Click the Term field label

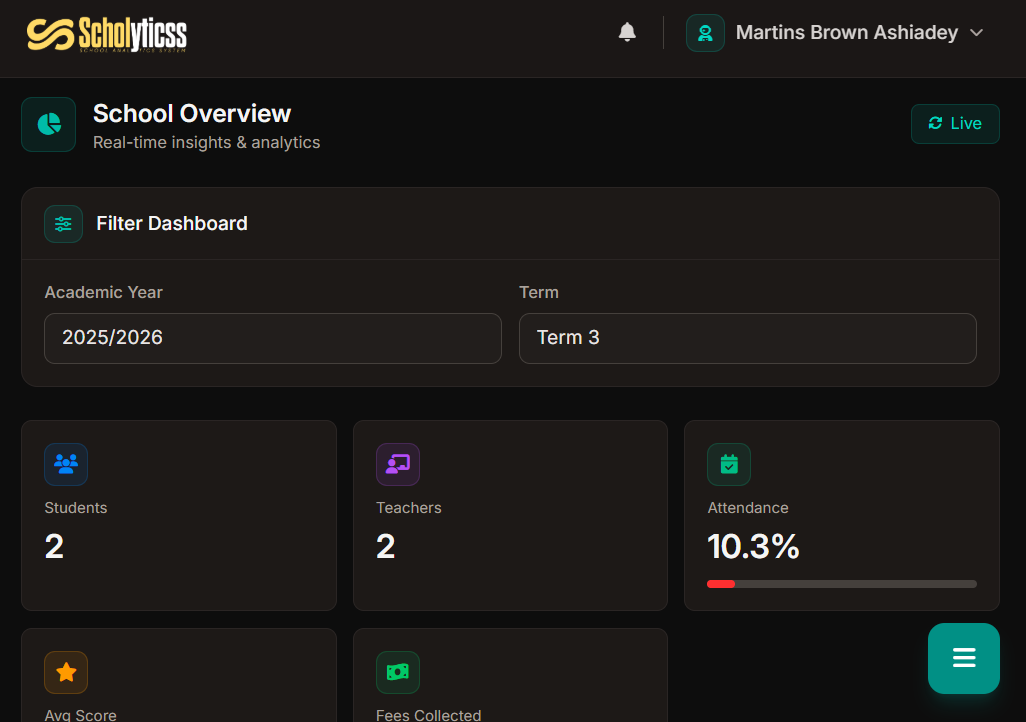(539, 293)
